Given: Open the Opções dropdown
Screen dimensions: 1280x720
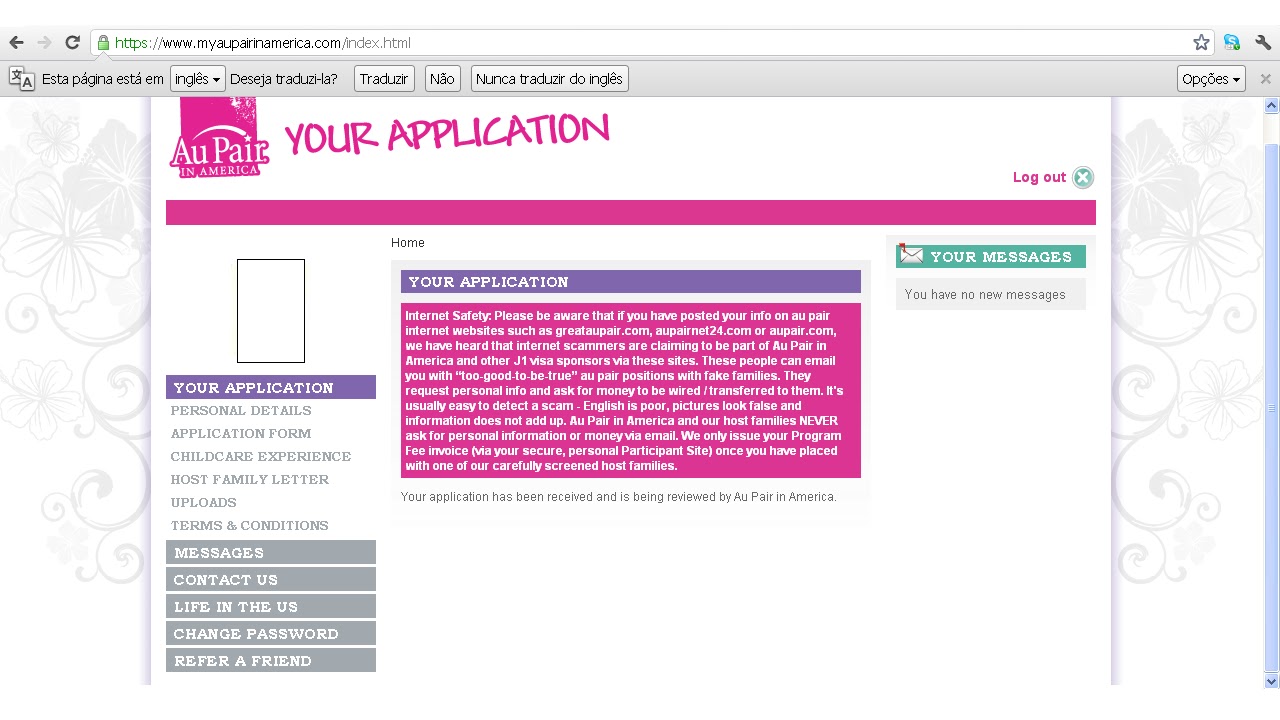Looking at the screenshot, I should click(x=1211, y=79).
